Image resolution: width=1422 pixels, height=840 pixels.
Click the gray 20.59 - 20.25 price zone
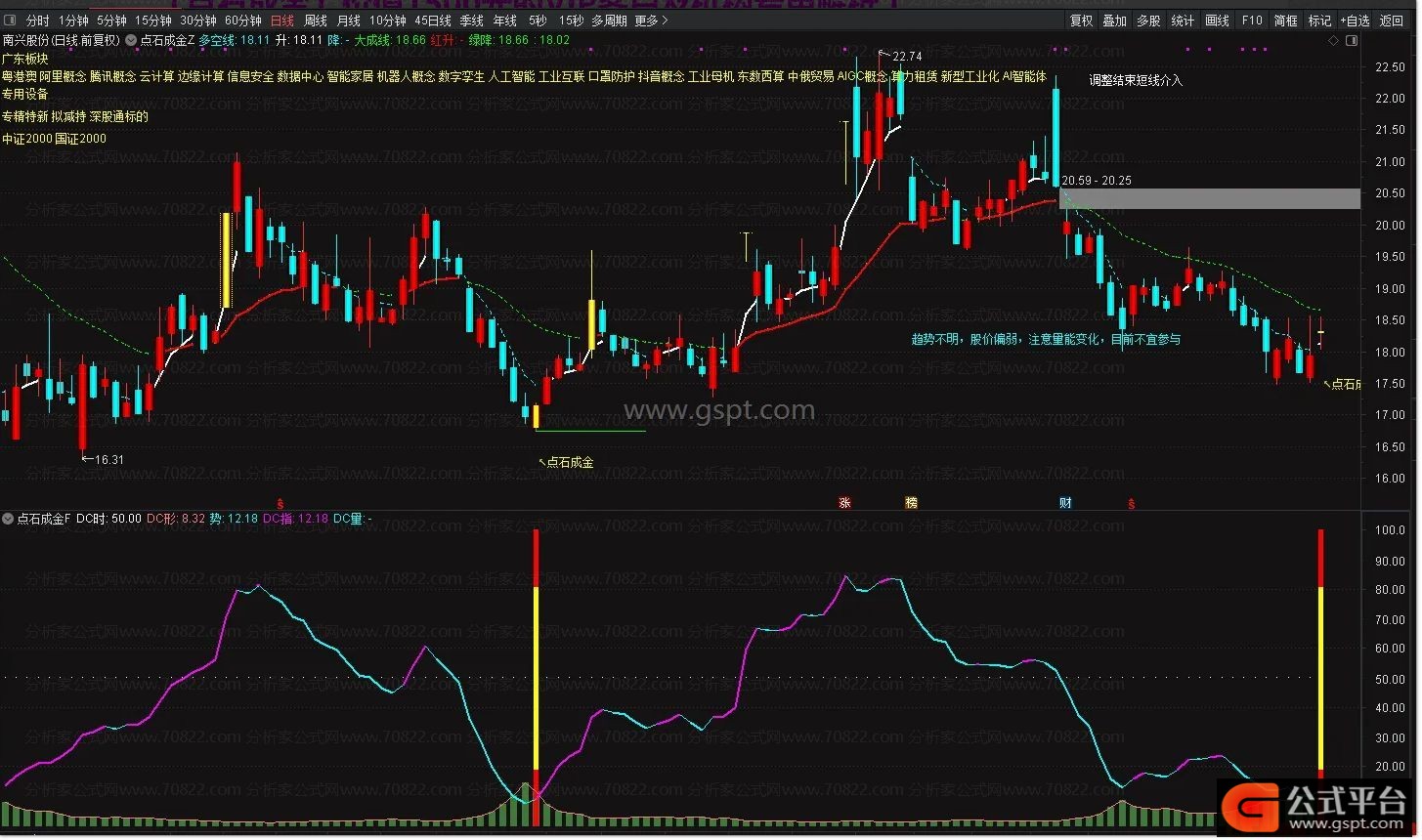point(1209,198)
